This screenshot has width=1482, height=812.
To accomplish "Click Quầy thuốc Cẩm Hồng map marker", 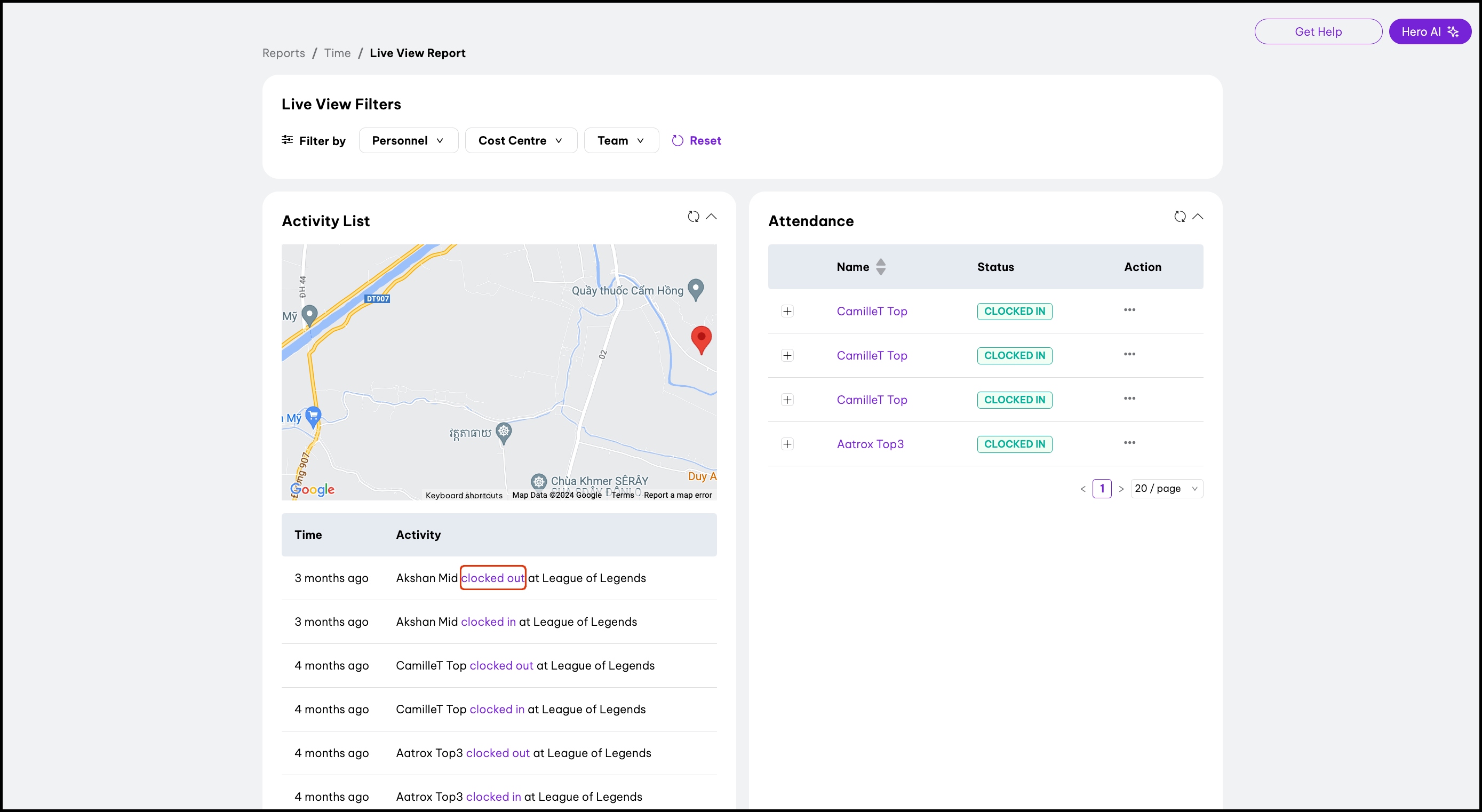I will click(696, 289).
